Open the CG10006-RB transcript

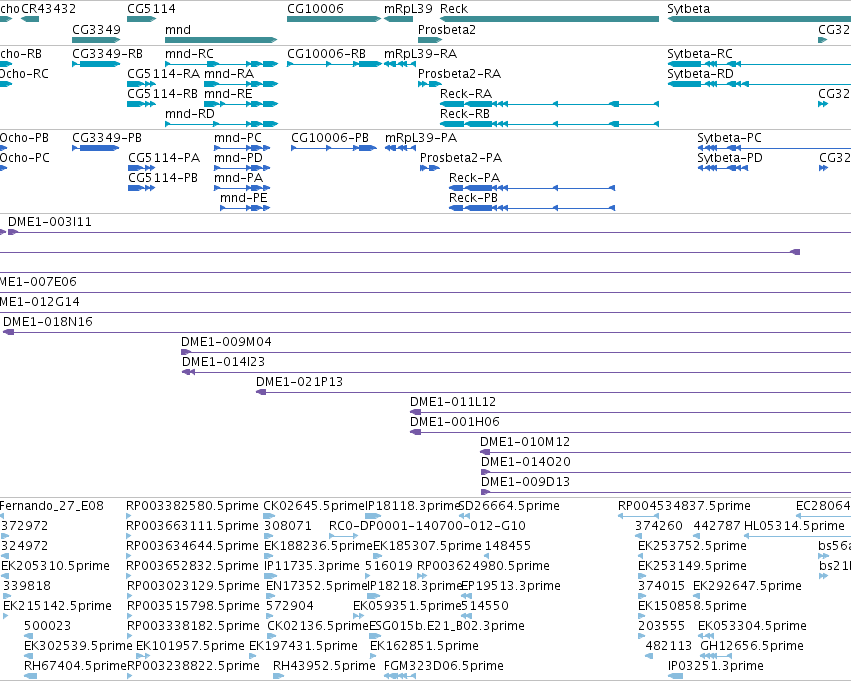(334, 64)
